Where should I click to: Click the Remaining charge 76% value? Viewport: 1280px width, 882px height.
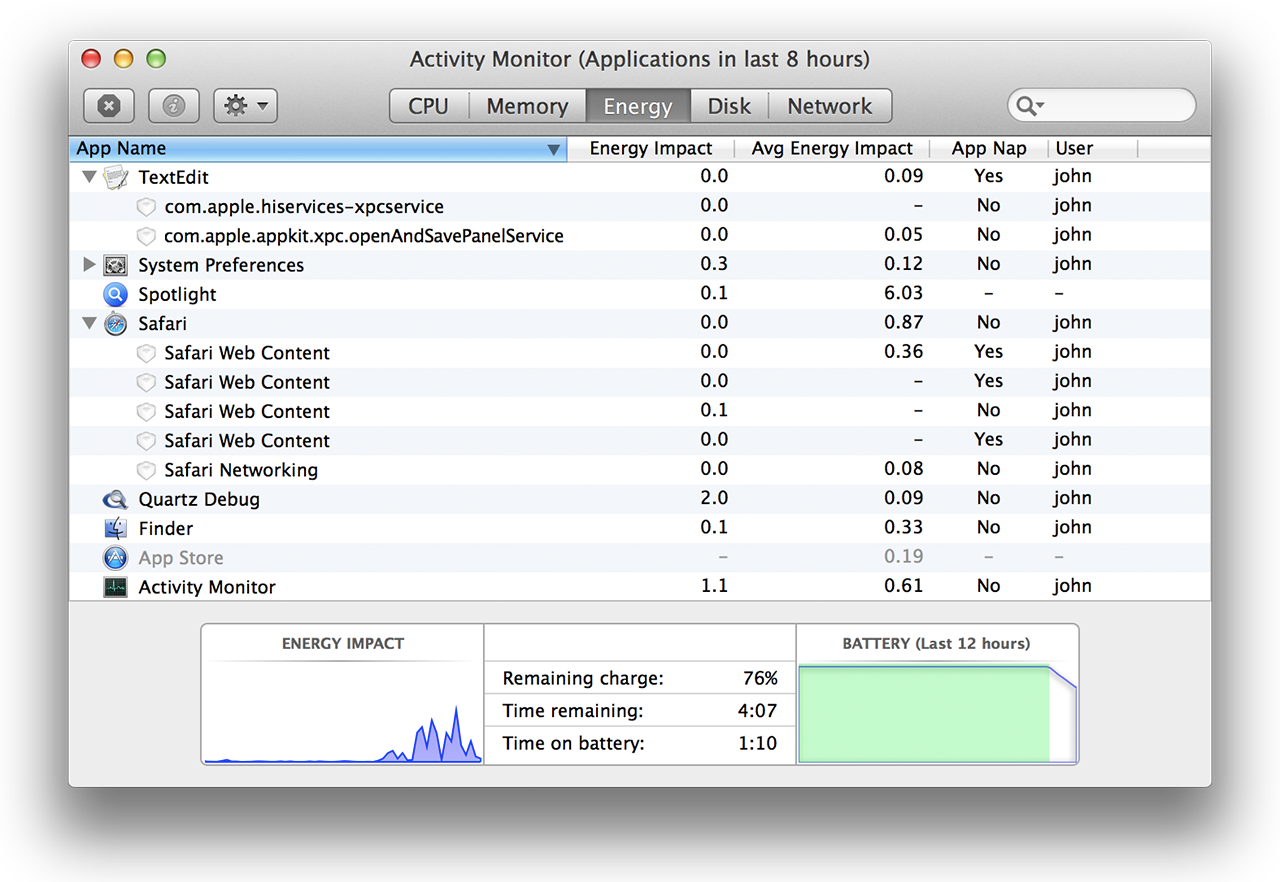coord(760,678)
